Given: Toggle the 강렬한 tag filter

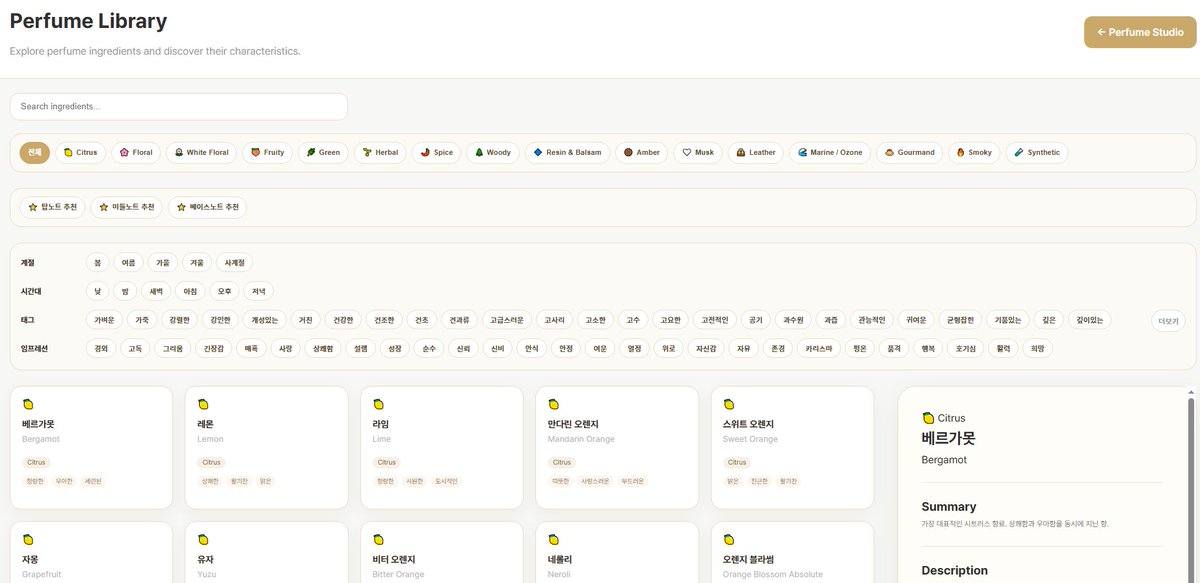Looking at the screenshot, I should (x=180, y=320).
